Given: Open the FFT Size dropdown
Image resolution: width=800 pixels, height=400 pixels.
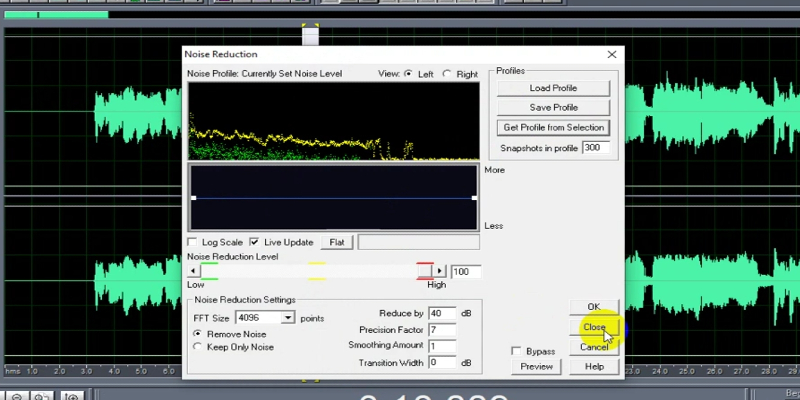Looking at the screenshot, I should tap(288, 318).
